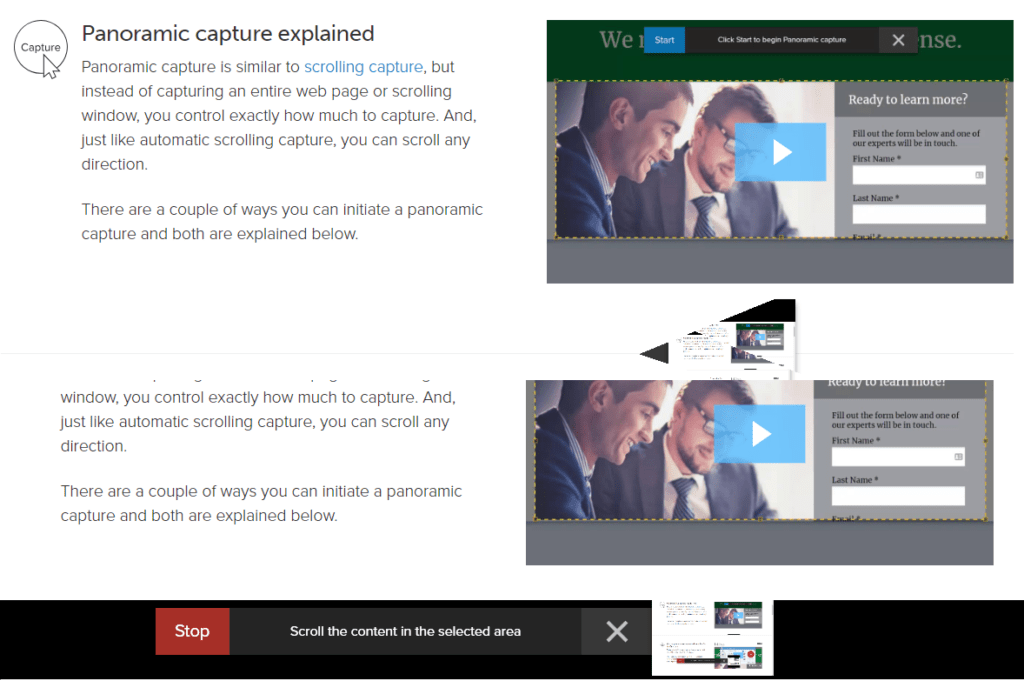Click the circular Capture button icon
The image size is (1024, 681).
coord(41,48)
